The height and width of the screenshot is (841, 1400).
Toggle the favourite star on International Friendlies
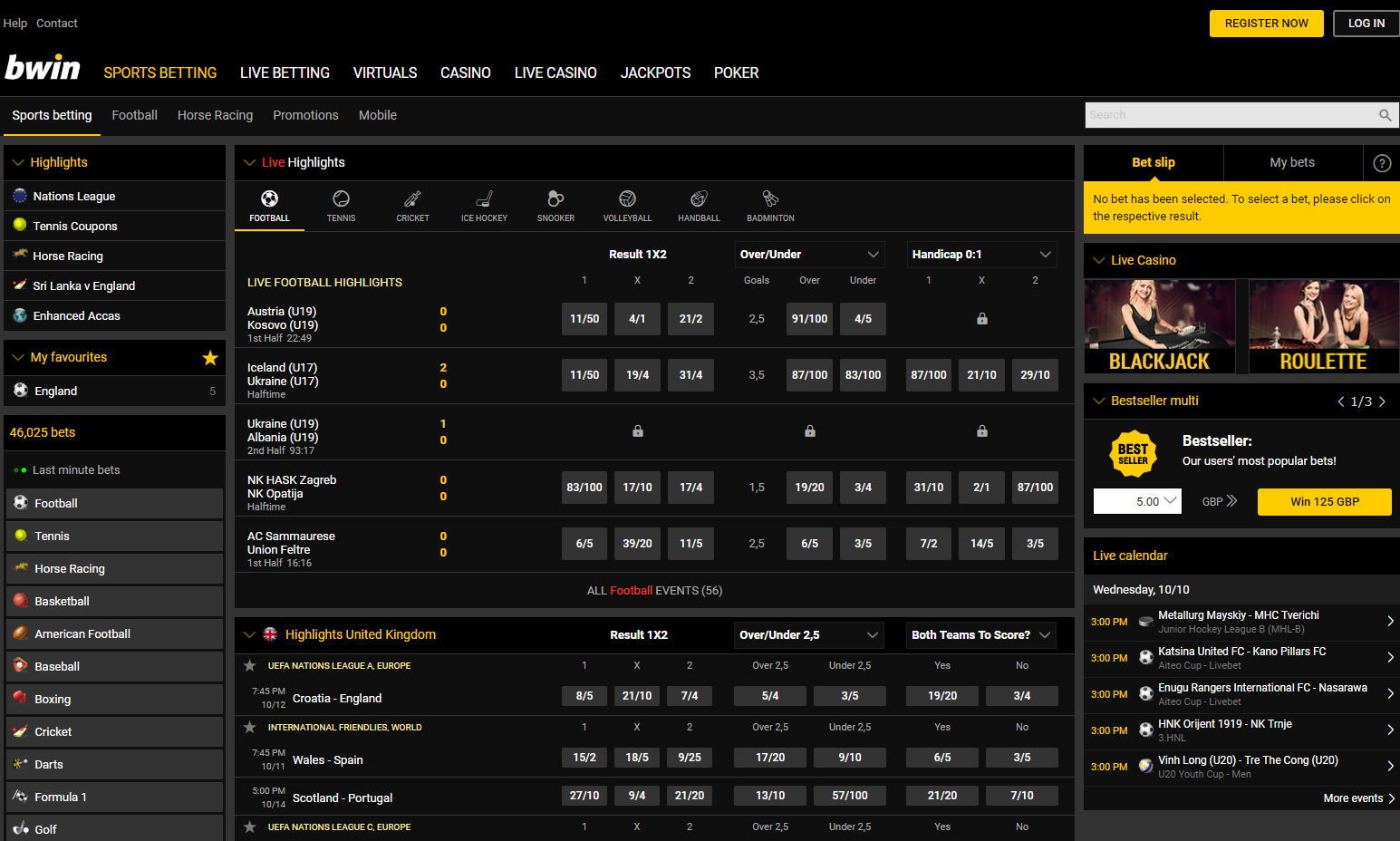[x=249, y=727]
